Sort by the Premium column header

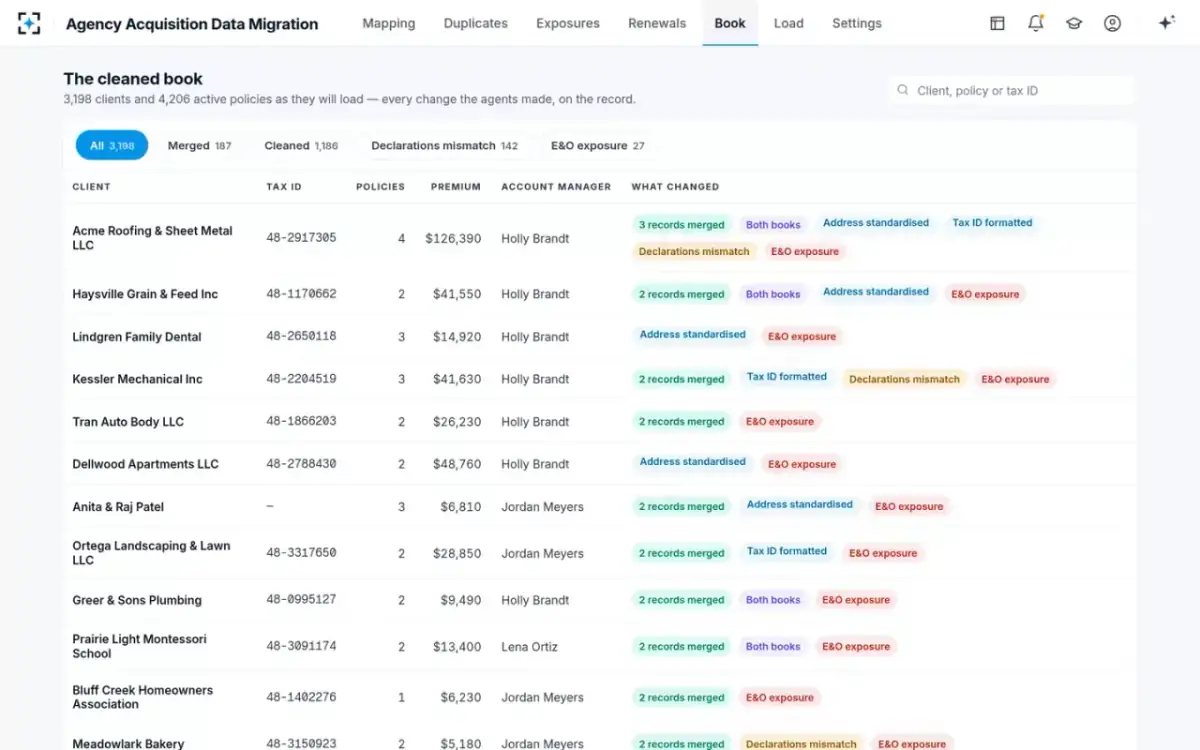click(x=456, y=187)
